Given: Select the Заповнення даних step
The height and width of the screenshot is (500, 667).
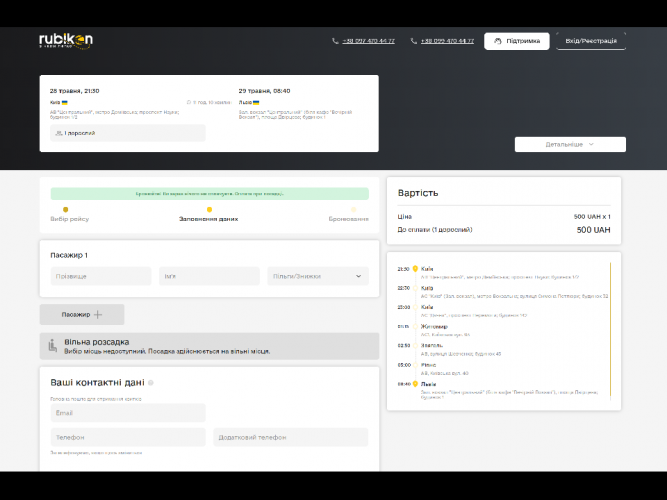Looking at the screenshot, I should tap(208, 219).
